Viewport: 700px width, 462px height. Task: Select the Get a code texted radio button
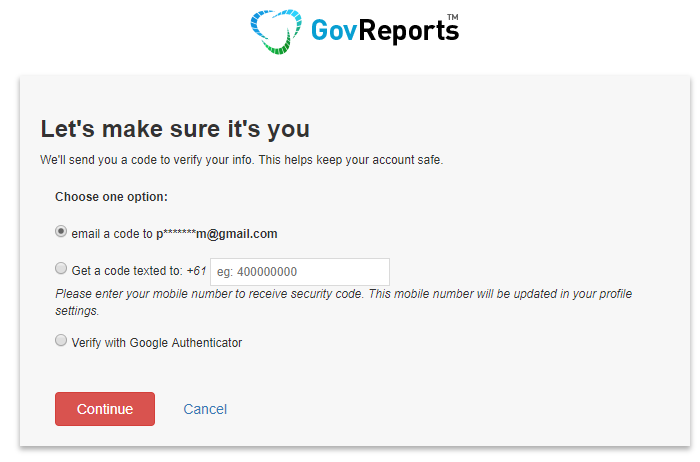coord(61,268)
